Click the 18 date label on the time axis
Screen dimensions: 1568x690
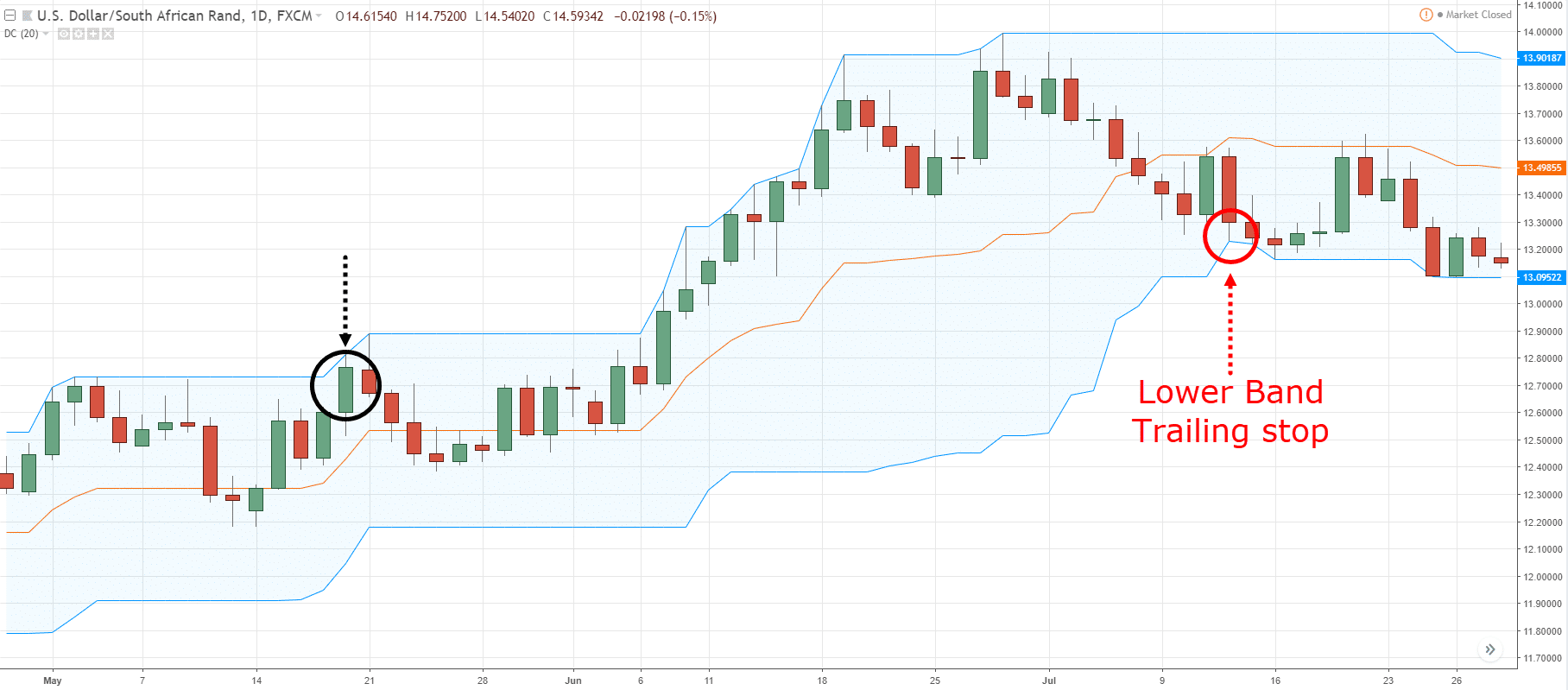pos(822,681)
